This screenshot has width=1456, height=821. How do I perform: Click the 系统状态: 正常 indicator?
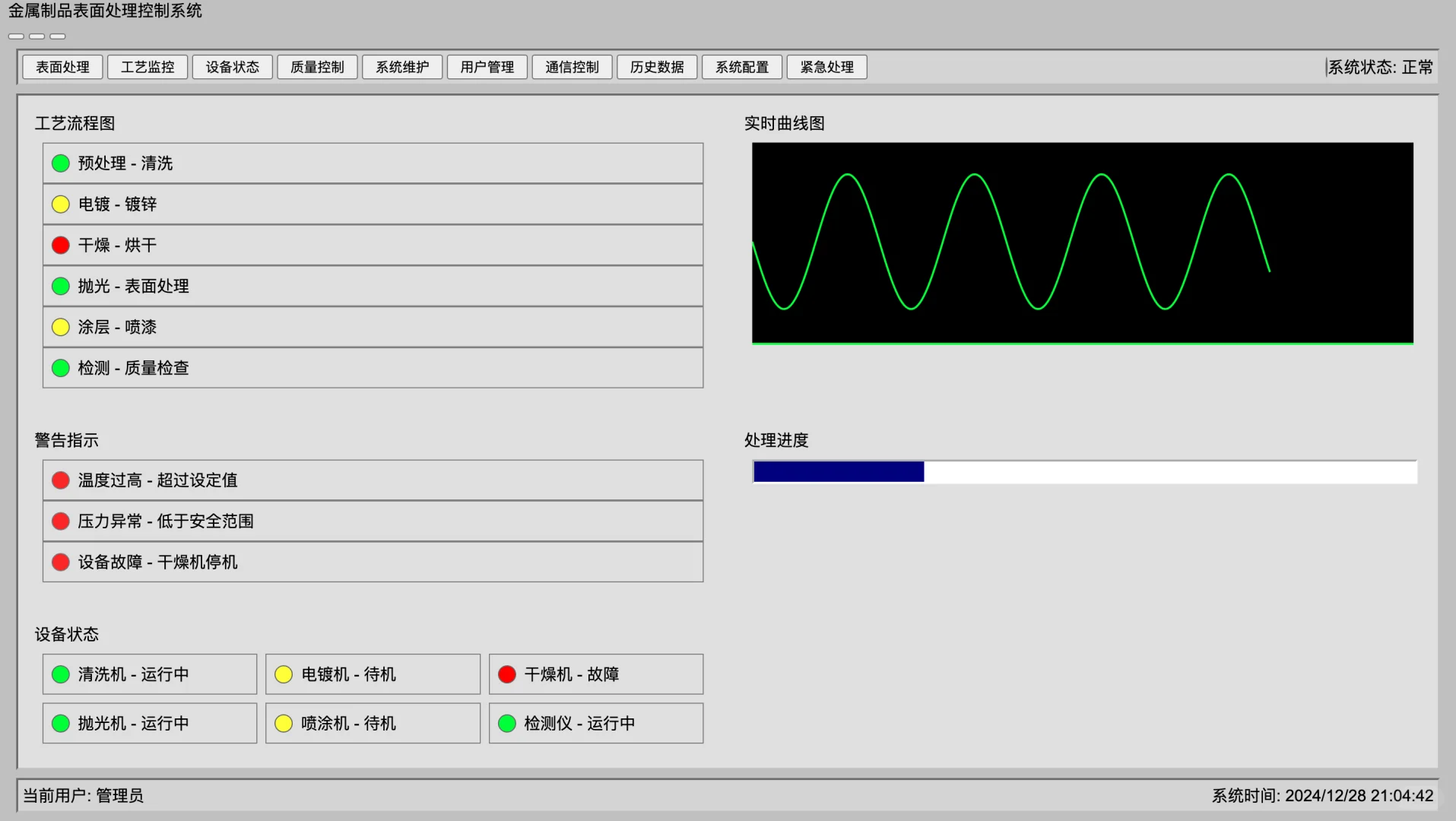[x=1380, y=67]
